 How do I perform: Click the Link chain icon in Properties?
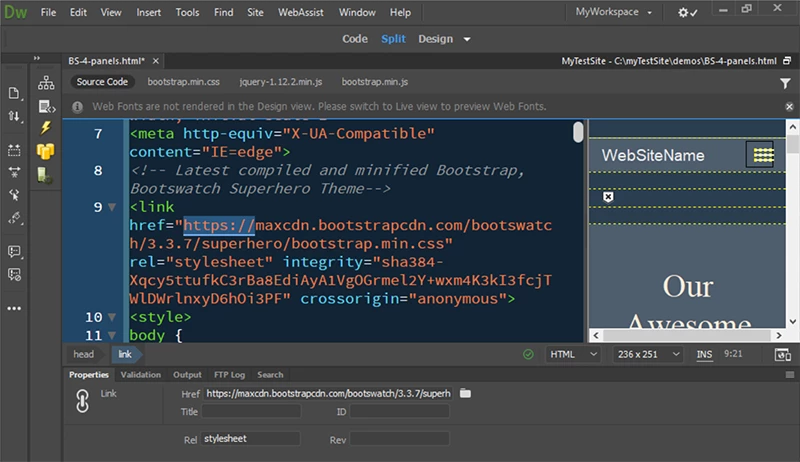82,401
